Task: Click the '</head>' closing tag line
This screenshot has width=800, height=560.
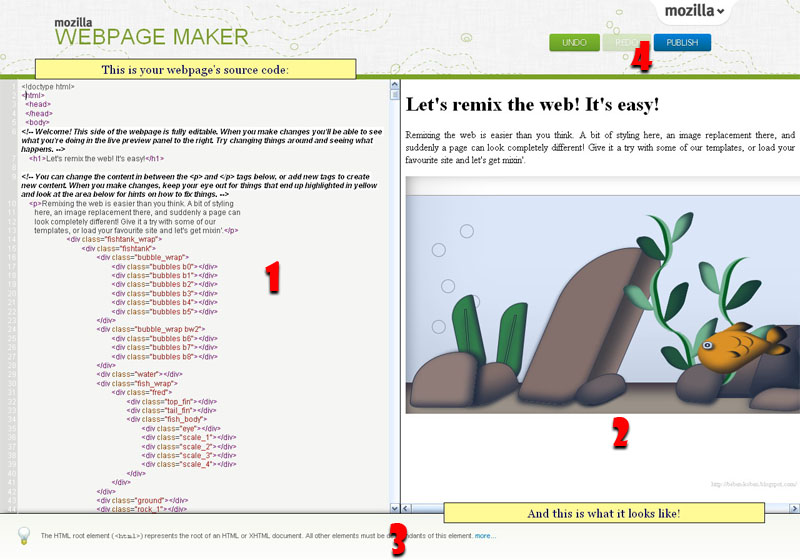Action: click(39, 114)
